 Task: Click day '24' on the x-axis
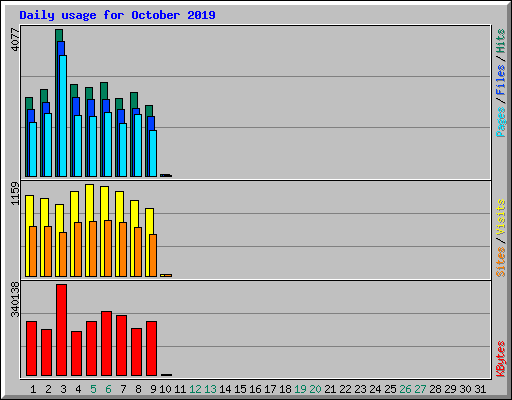(x=375, y=389)
